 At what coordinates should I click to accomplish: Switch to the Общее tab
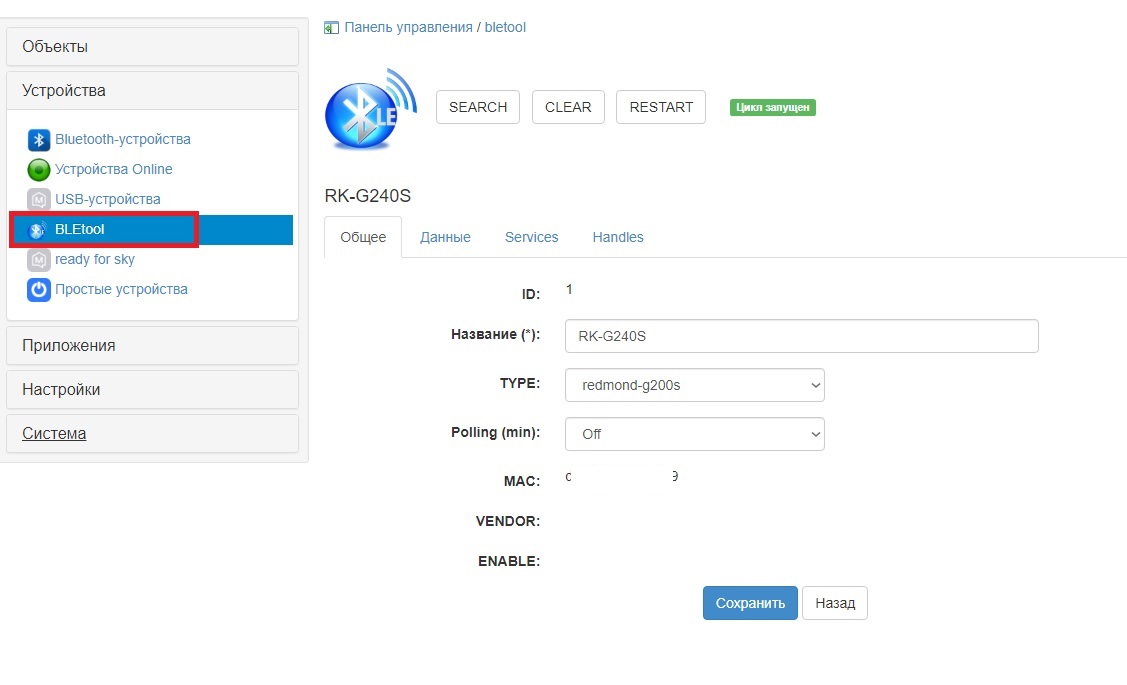pos(363,237)
